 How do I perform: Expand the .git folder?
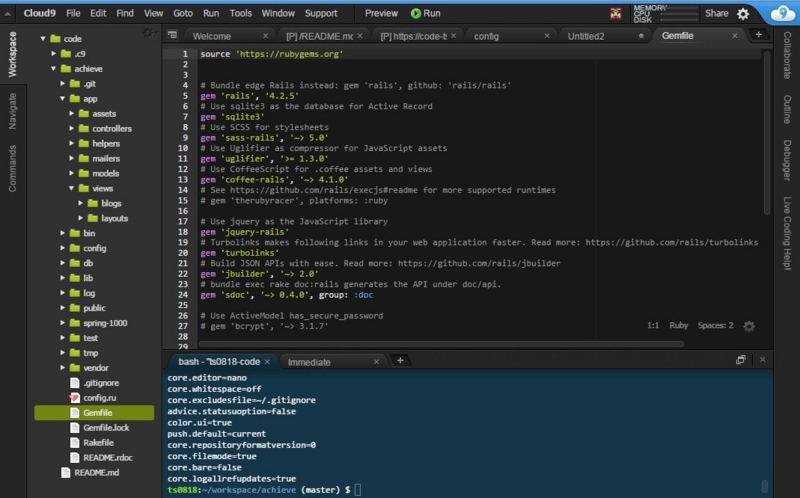pyautogui.click(x=62, y=83)
